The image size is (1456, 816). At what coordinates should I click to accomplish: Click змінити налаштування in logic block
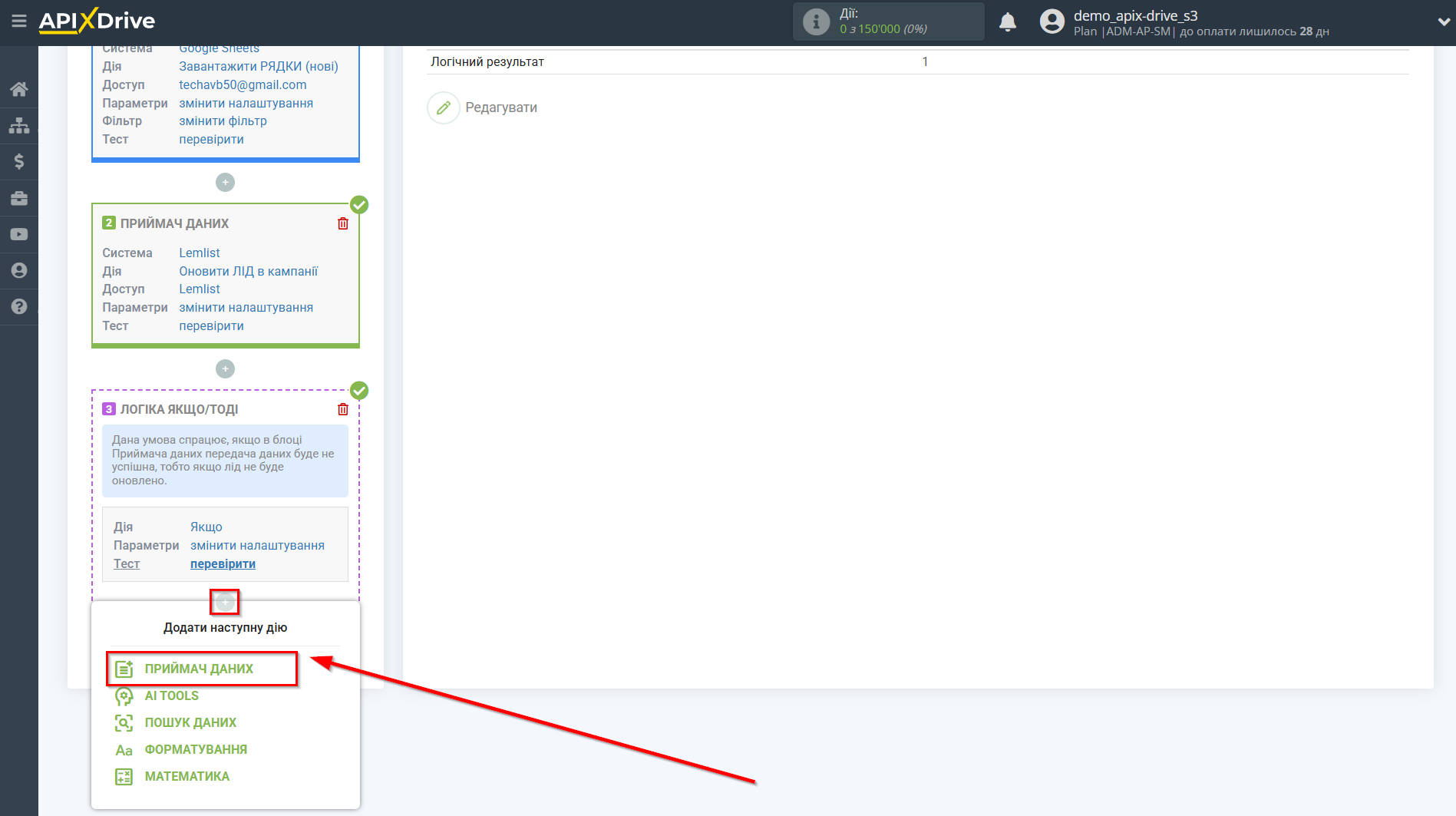(257, 545)
